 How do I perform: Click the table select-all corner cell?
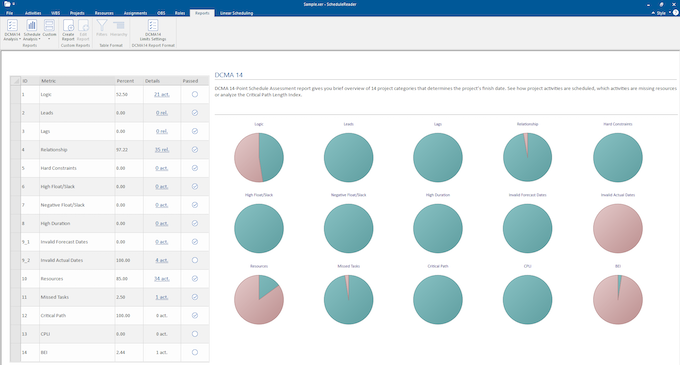coord(15,81)
